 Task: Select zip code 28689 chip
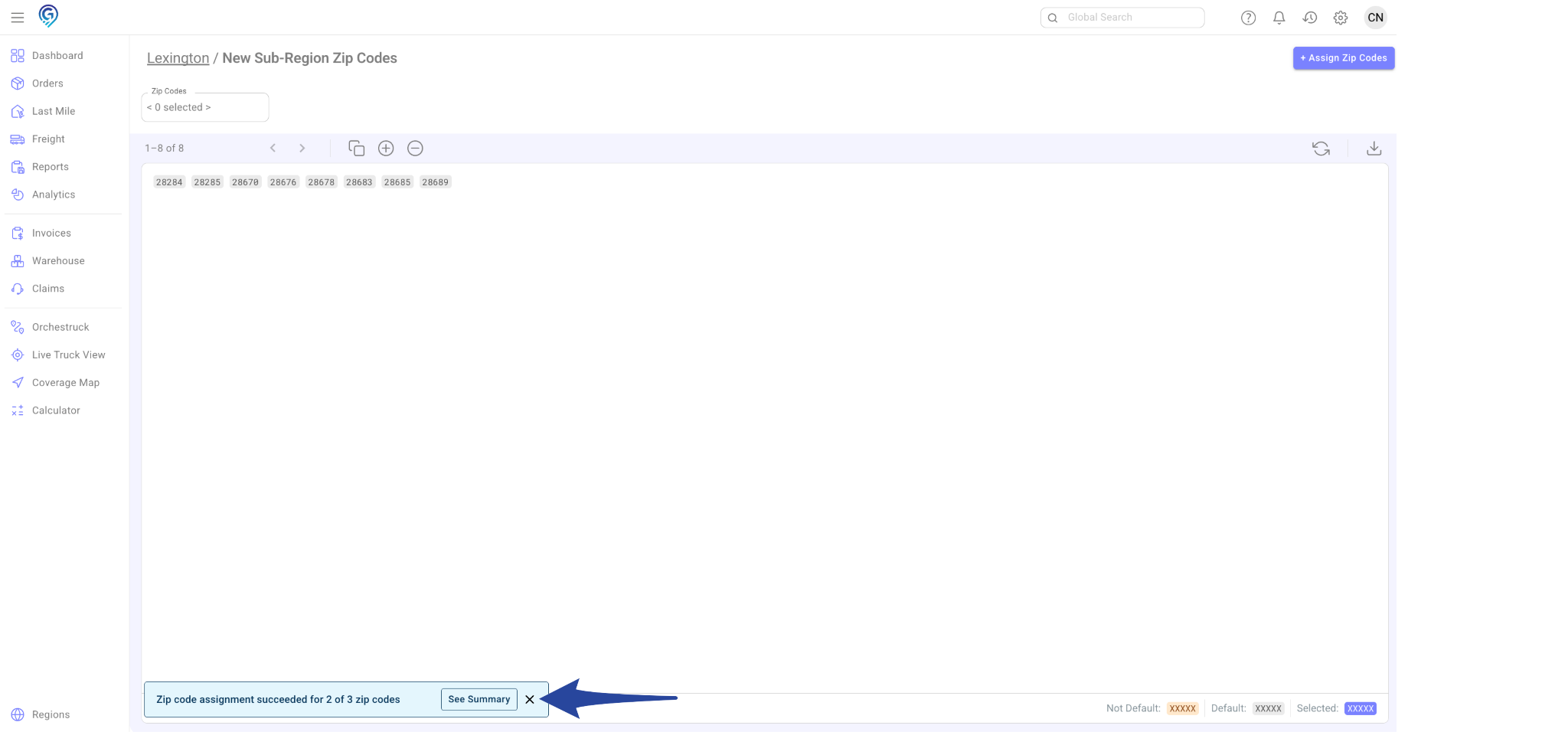coord(435,182)
